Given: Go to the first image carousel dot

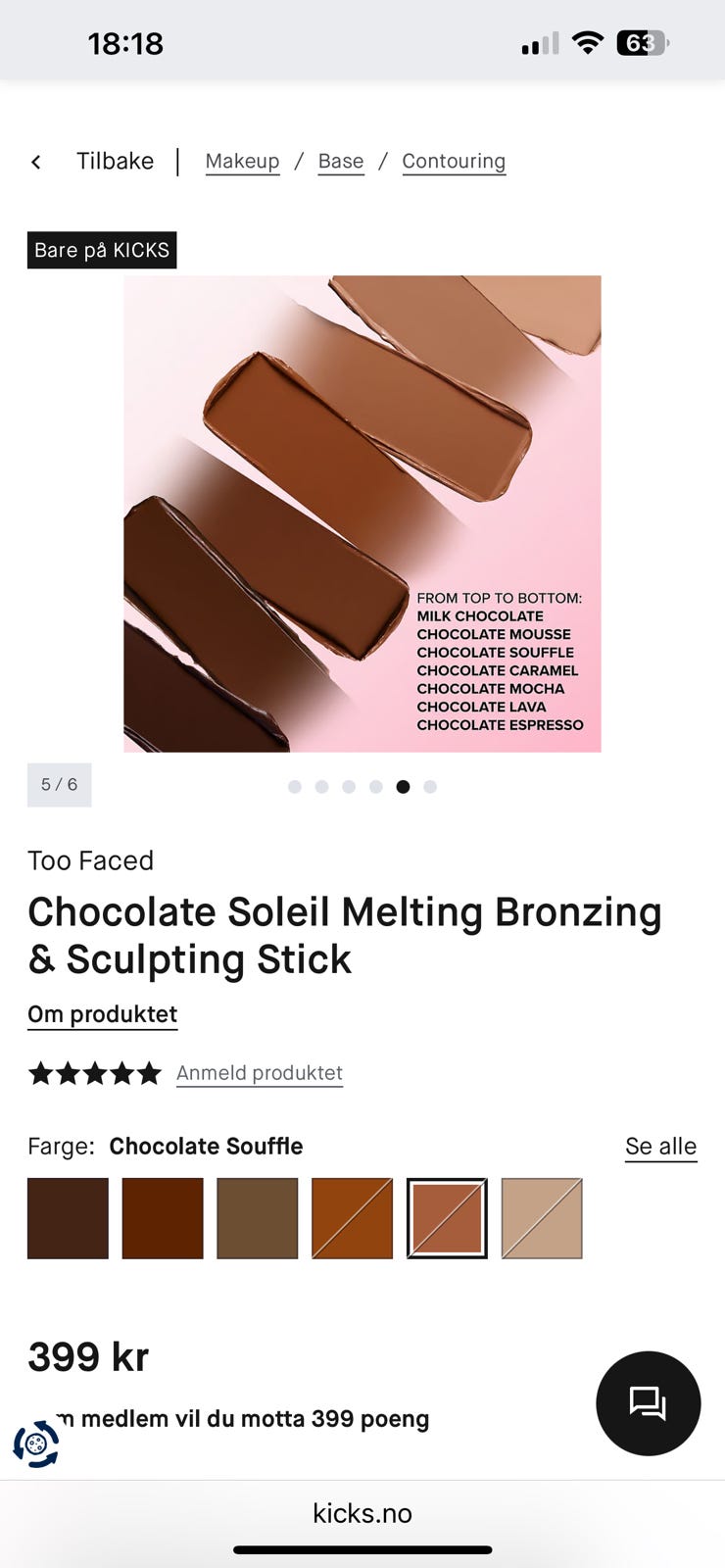Looking at the screenshot, I should click(294, 786).
